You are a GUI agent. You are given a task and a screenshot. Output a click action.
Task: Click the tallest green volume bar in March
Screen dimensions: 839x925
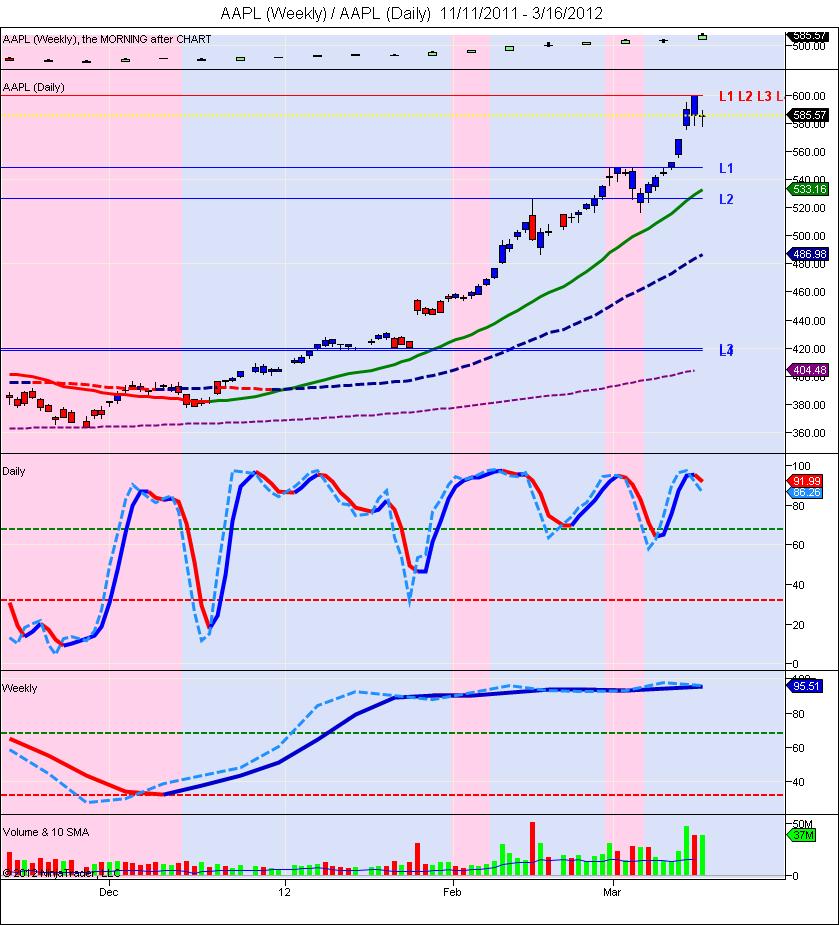pyautogui.click(x=686, y=851)
